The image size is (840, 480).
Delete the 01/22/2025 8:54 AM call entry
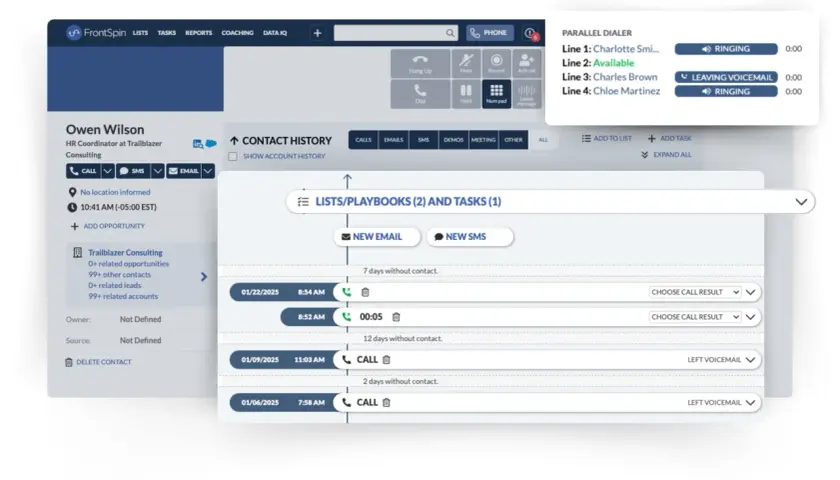365,292
